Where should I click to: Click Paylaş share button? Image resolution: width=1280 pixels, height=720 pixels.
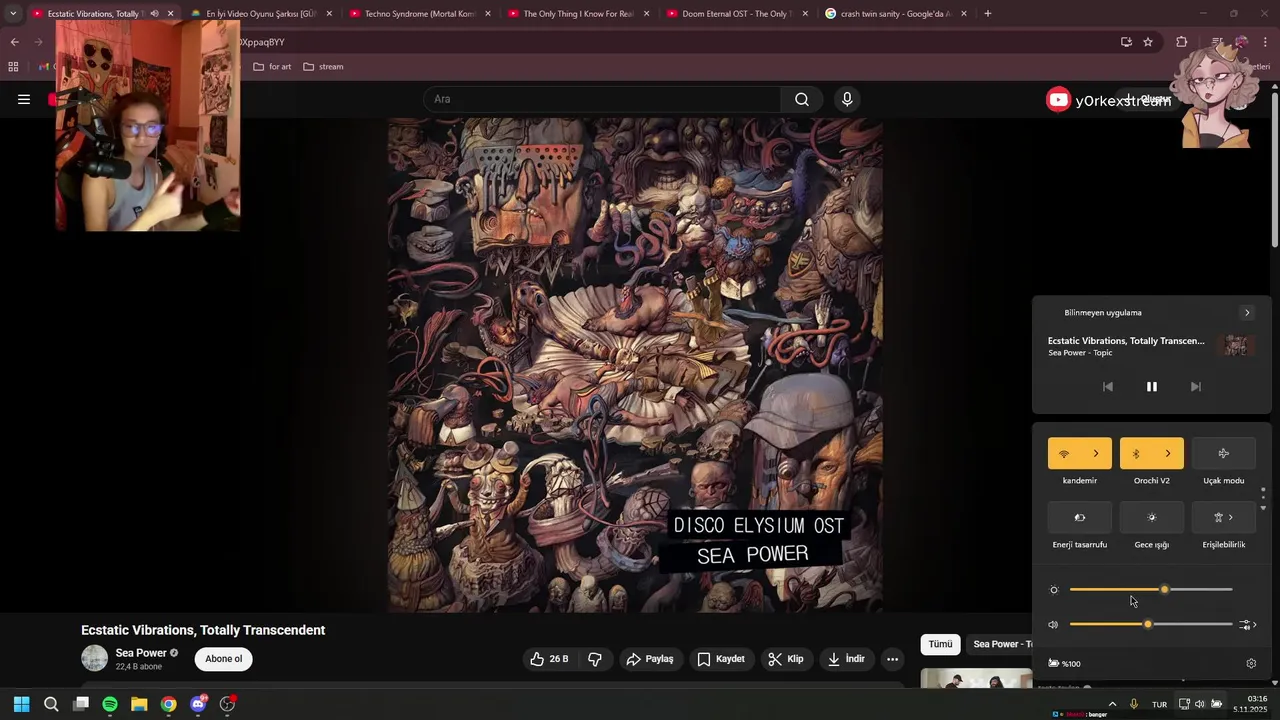[650, 659]
